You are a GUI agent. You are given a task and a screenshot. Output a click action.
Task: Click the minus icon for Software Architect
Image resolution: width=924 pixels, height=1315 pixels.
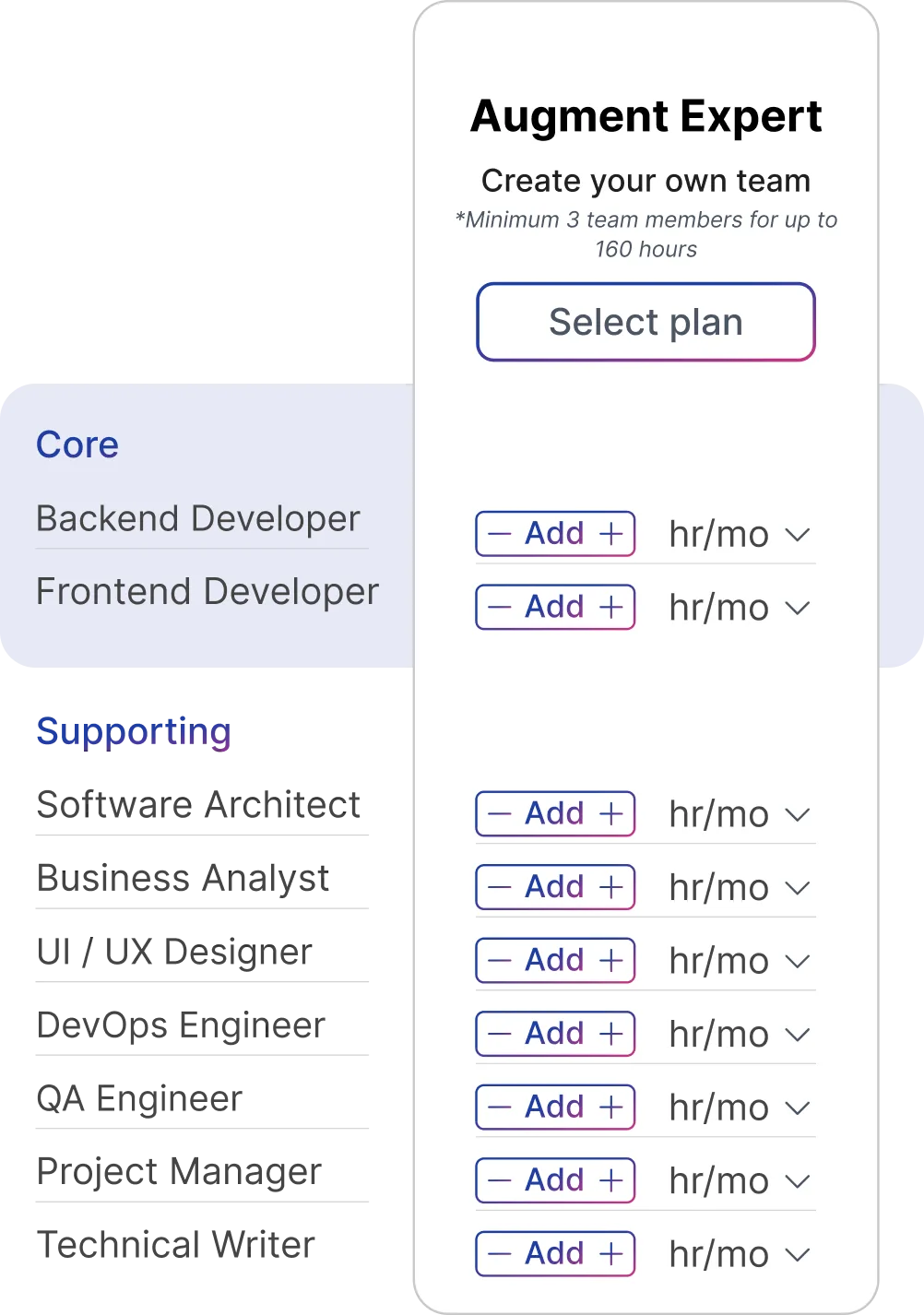pyautogui.click(x=499, y=814)
